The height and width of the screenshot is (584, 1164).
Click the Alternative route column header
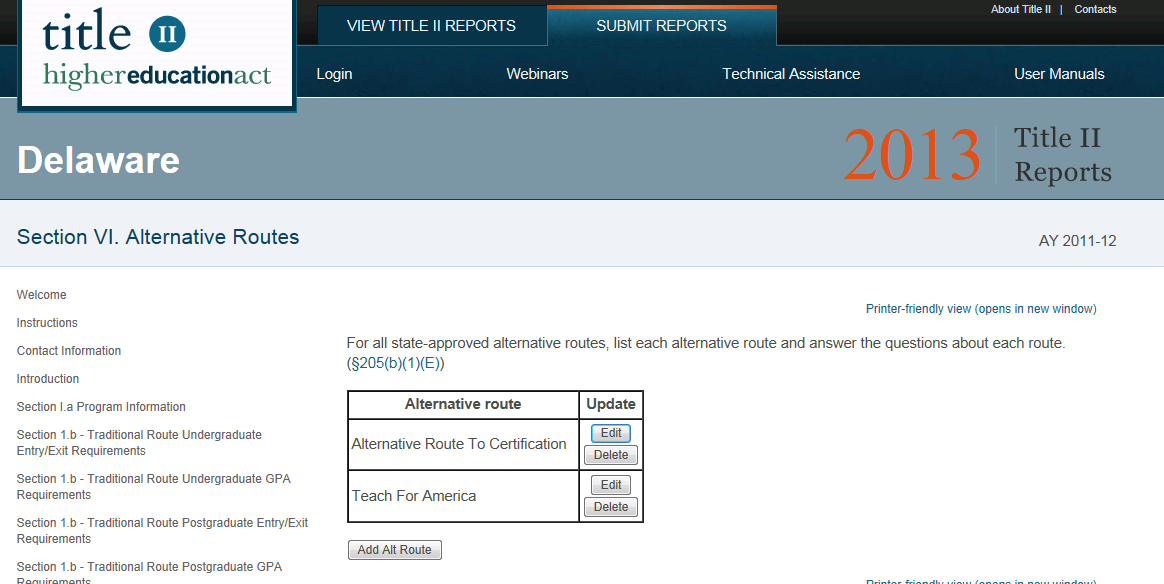click(463, 404)
